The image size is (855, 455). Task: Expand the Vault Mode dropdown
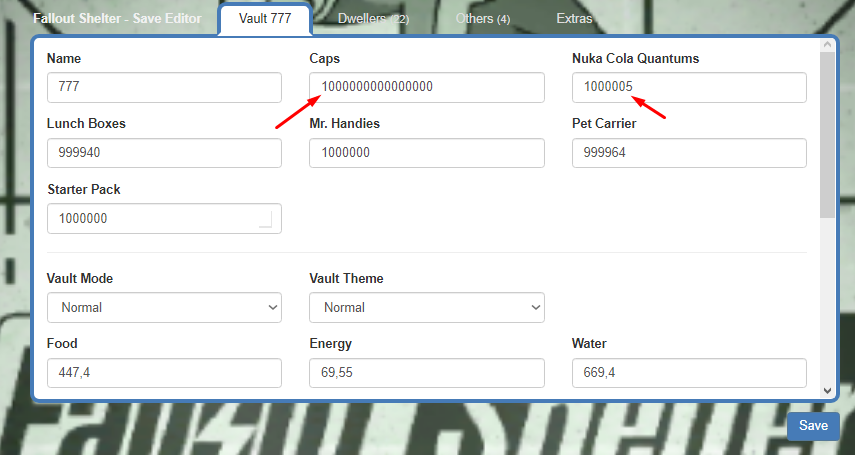[x=164, y=308]
